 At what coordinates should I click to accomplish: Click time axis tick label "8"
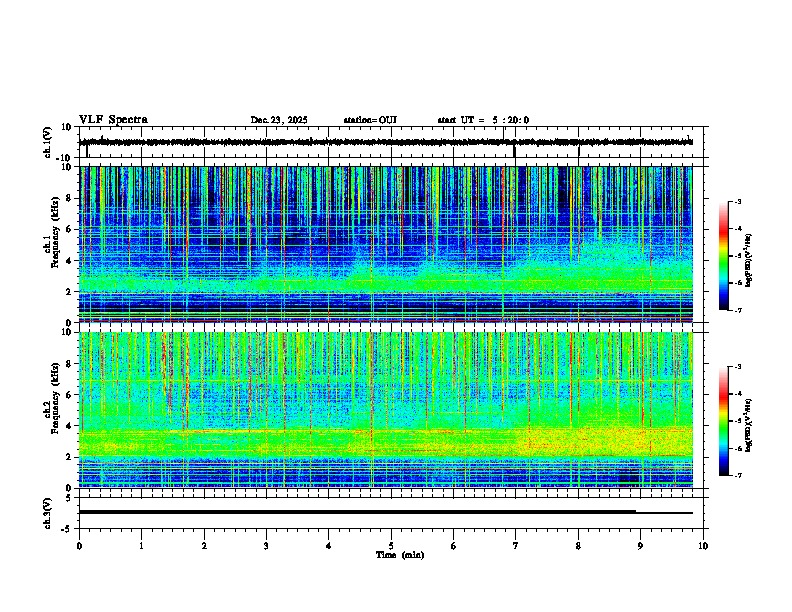click(x=578, y=546)
